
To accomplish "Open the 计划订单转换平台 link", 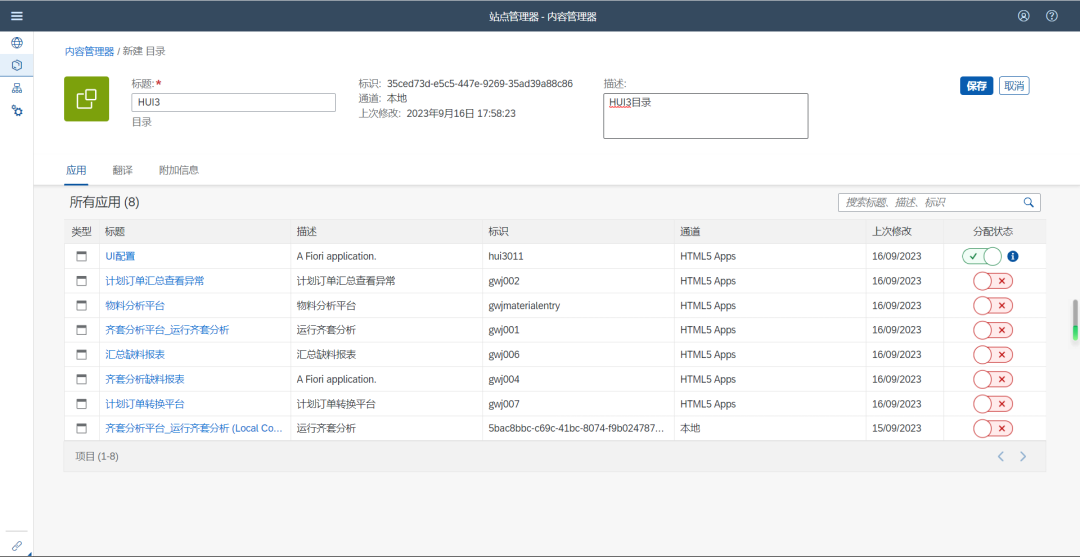I will pos(145,404).
